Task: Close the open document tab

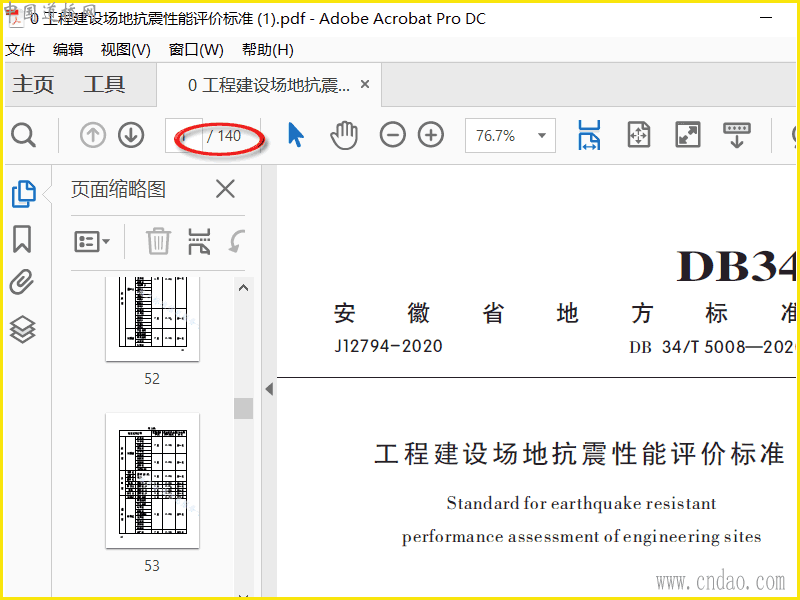Action: pos(365,84)
